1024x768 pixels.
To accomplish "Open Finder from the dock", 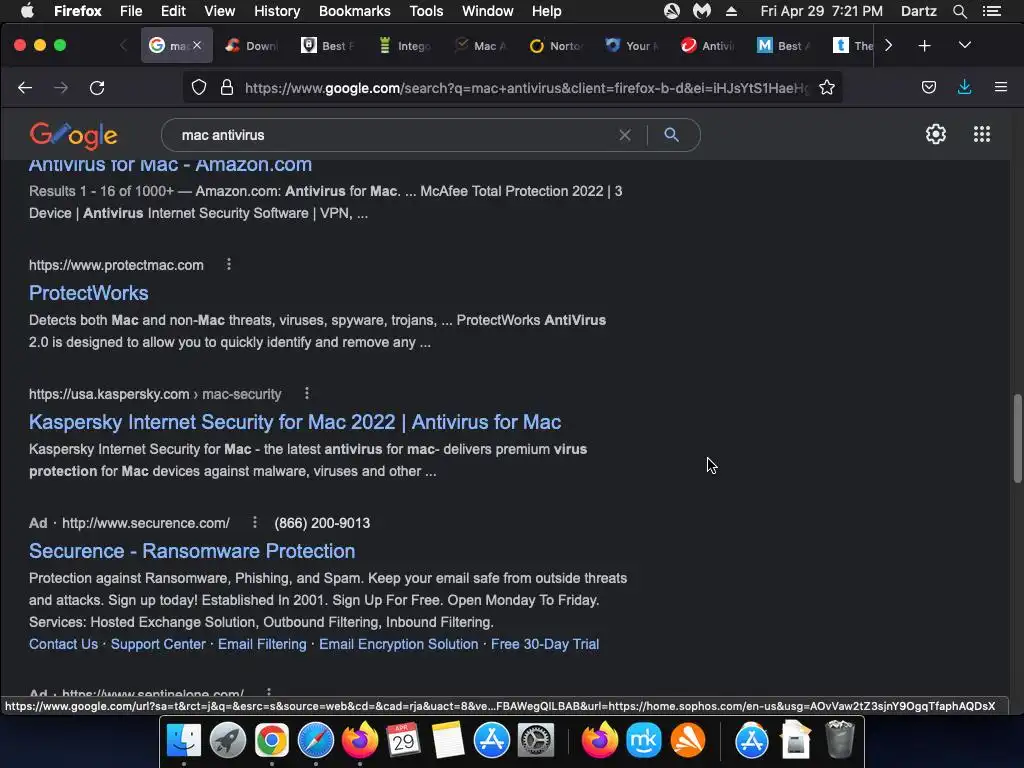I will click(184, 741).
